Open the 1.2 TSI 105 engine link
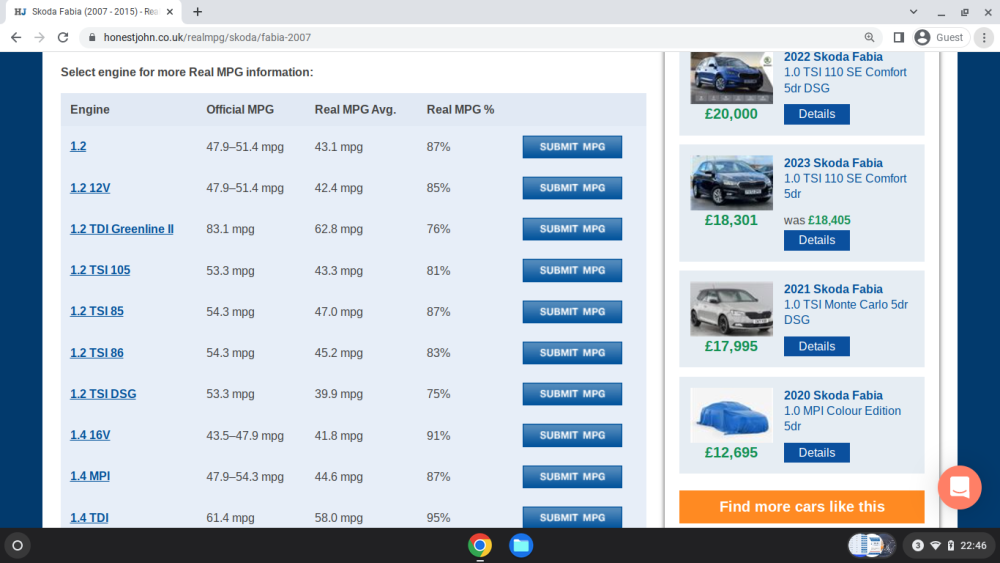 pos(100,270)
